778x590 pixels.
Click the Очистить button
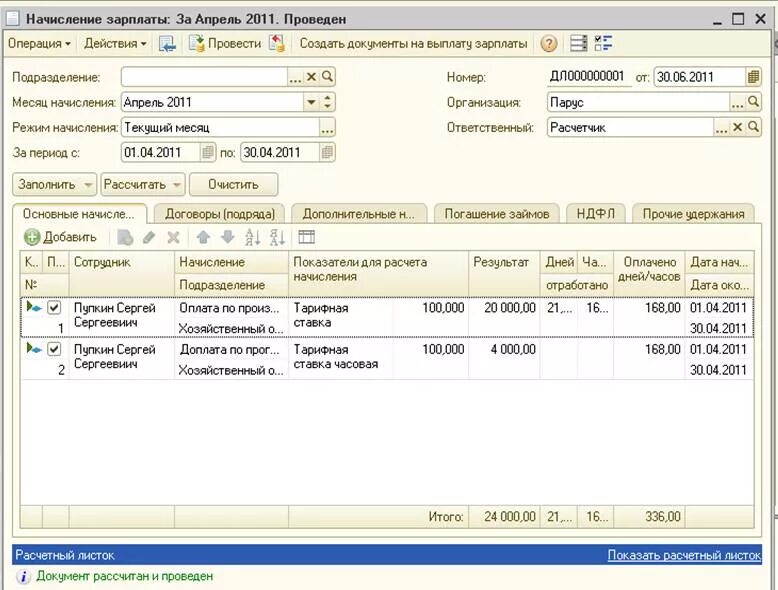(233, 185)
